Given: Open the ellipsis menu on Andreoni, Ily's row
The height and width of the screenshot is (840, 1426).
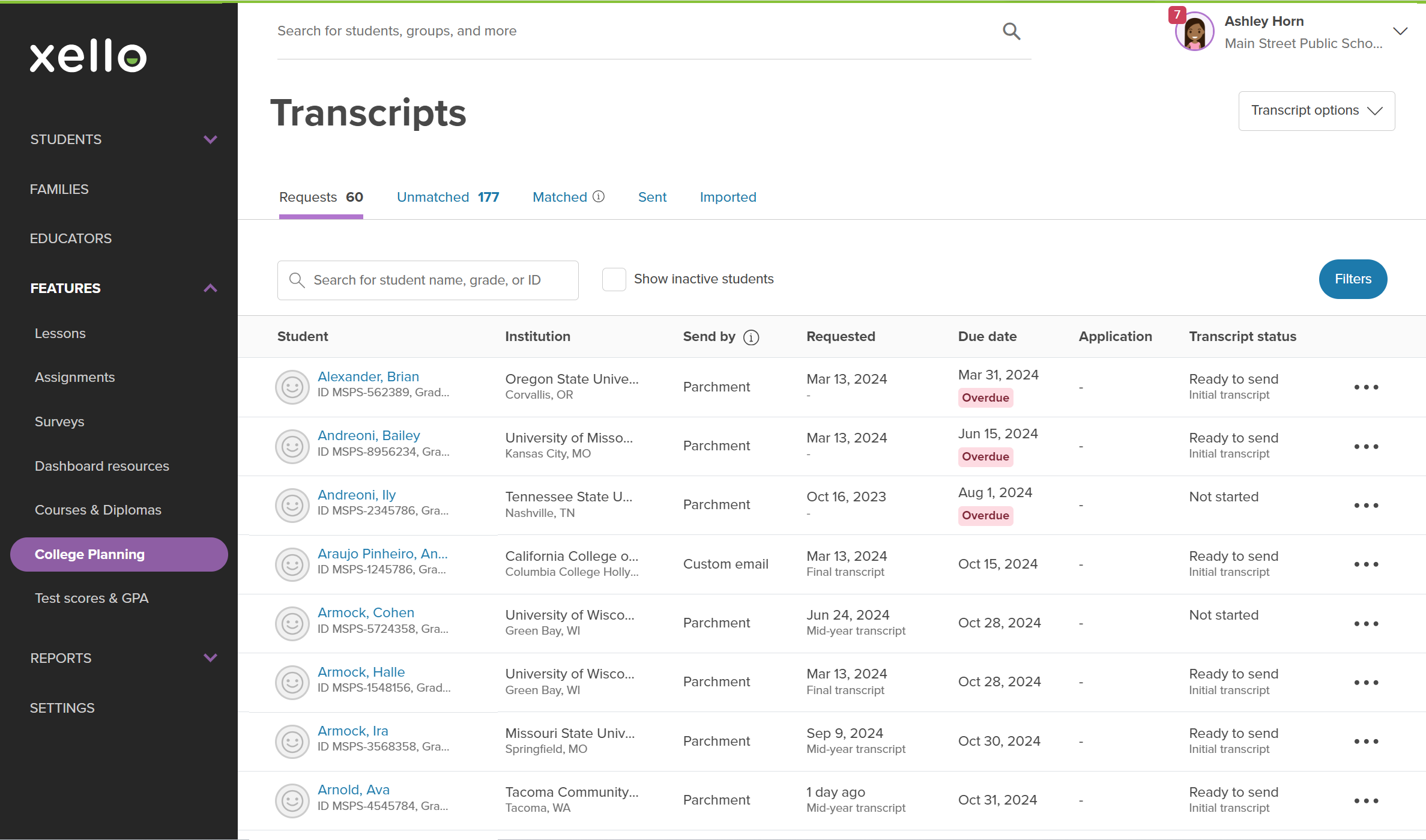Looking at the screenshot, I should click(1365, 505).
